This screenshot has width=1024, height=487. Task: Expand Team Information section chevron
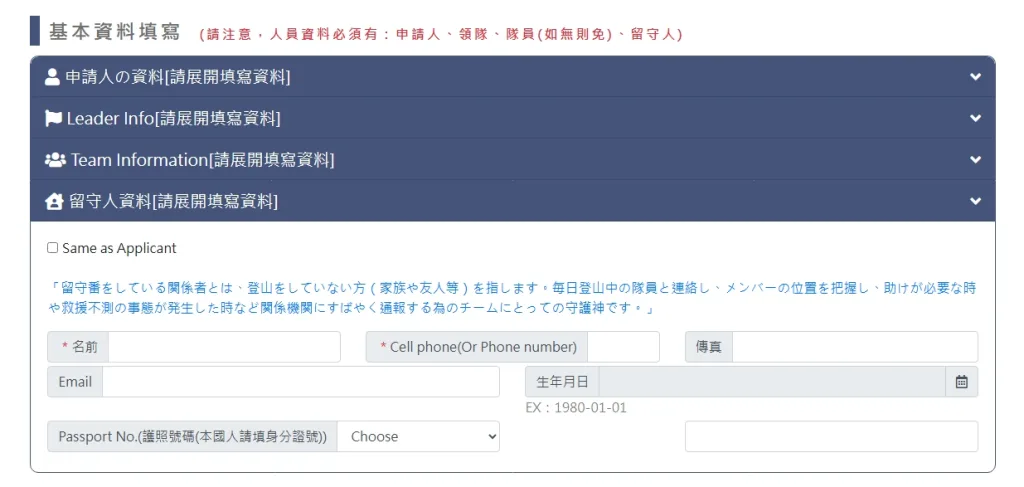tap(975, 159)
